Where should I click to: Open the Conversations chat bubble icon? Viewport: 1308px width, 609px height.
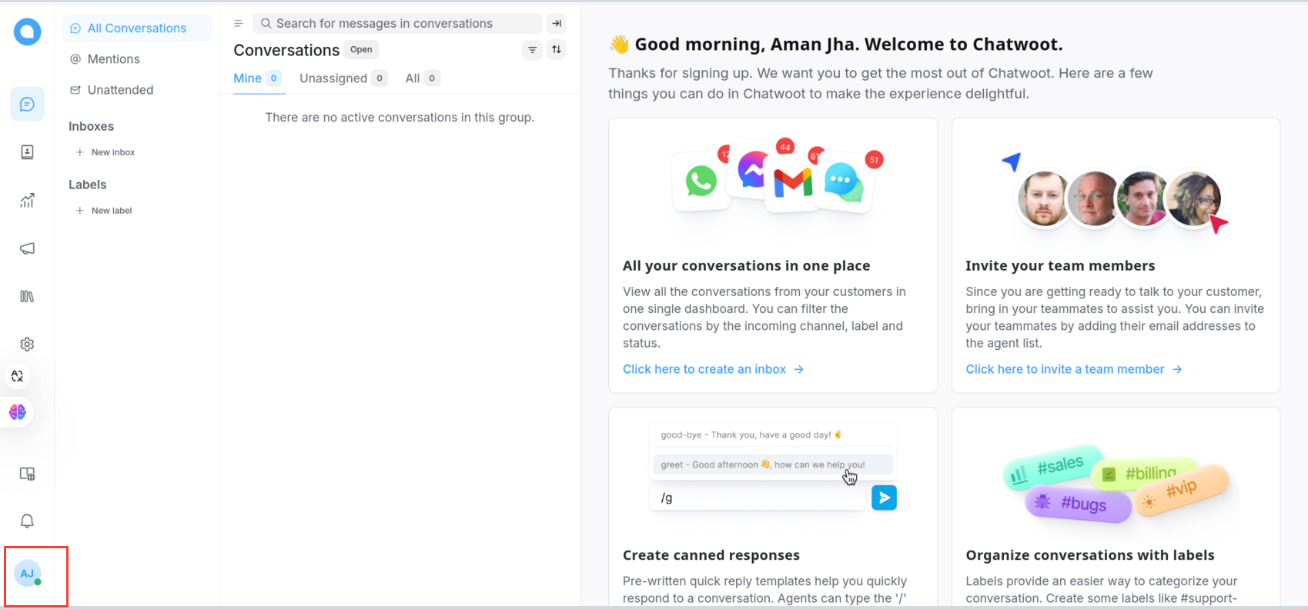[26, 103]
